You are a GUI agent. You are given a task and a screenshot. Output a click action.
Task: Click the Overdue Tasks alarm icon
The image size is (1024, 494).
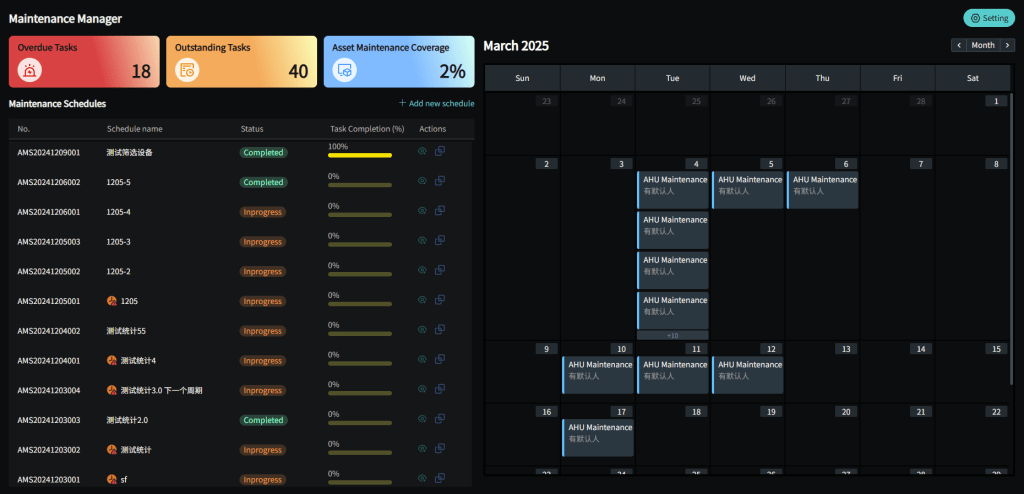point(30,70)
